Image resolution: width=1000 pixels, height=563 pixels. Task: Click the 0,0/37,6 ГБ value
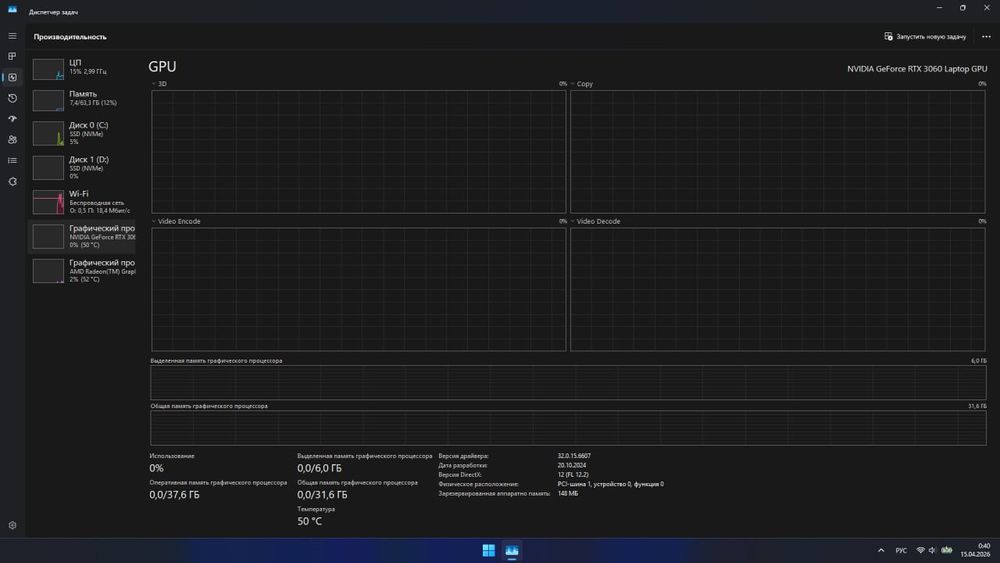(174, 495)
